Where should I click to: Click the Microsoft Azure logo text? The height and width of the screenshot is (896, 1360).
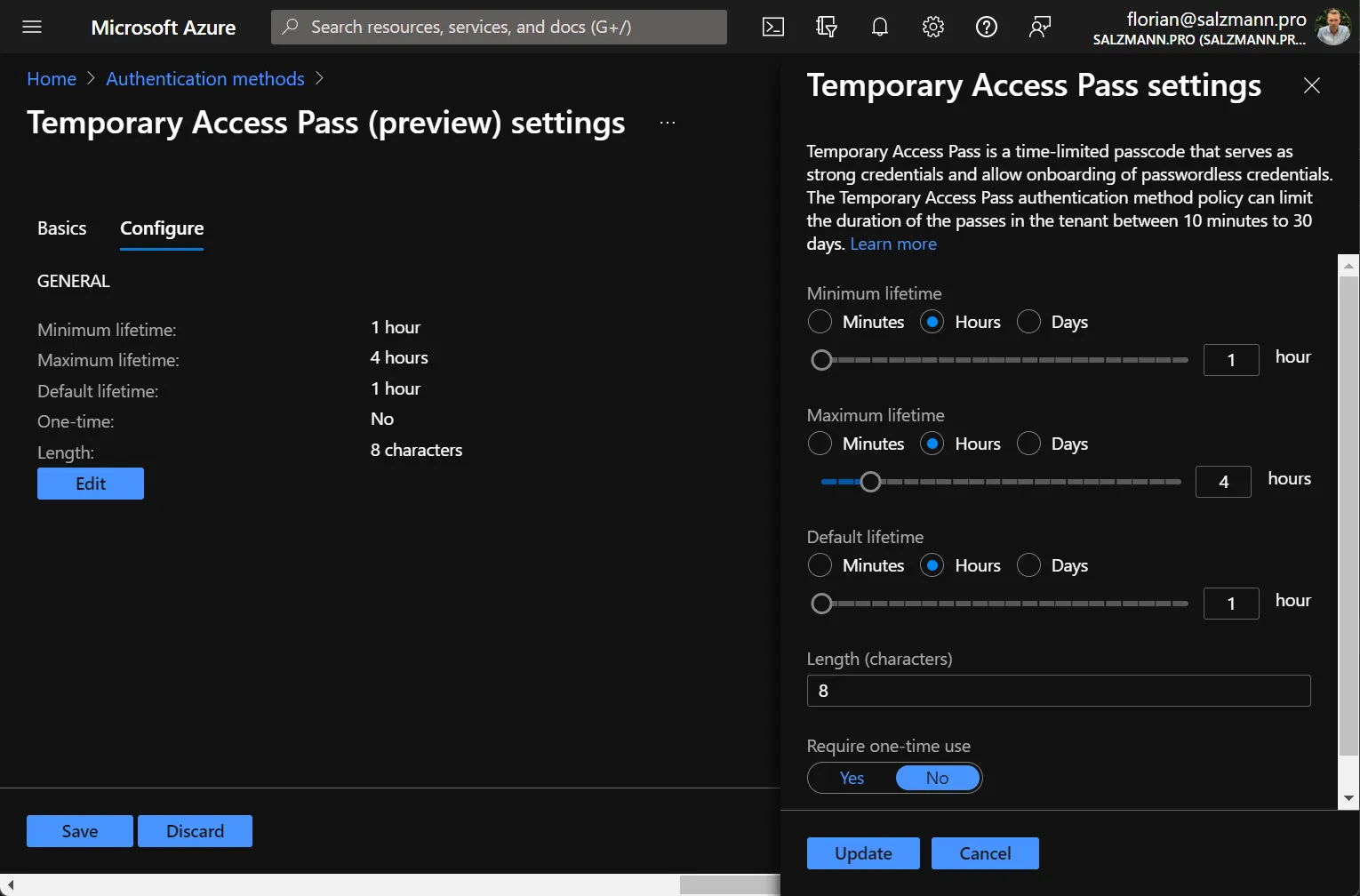tap(164, 28)
